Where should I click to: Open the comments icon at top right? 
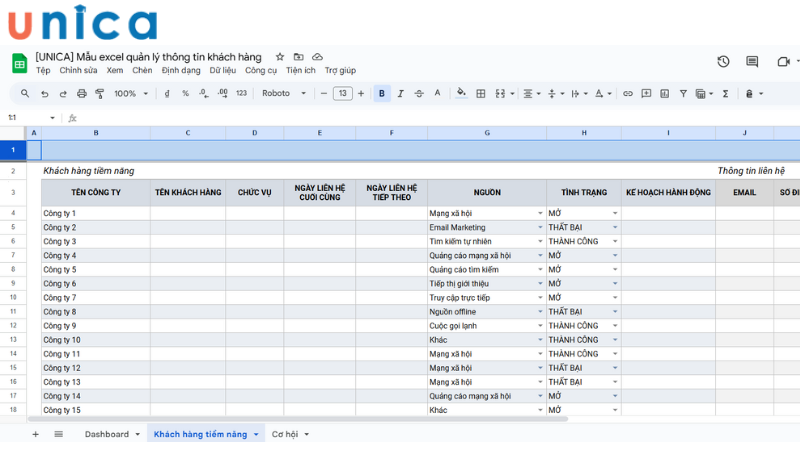coord(752,62)
